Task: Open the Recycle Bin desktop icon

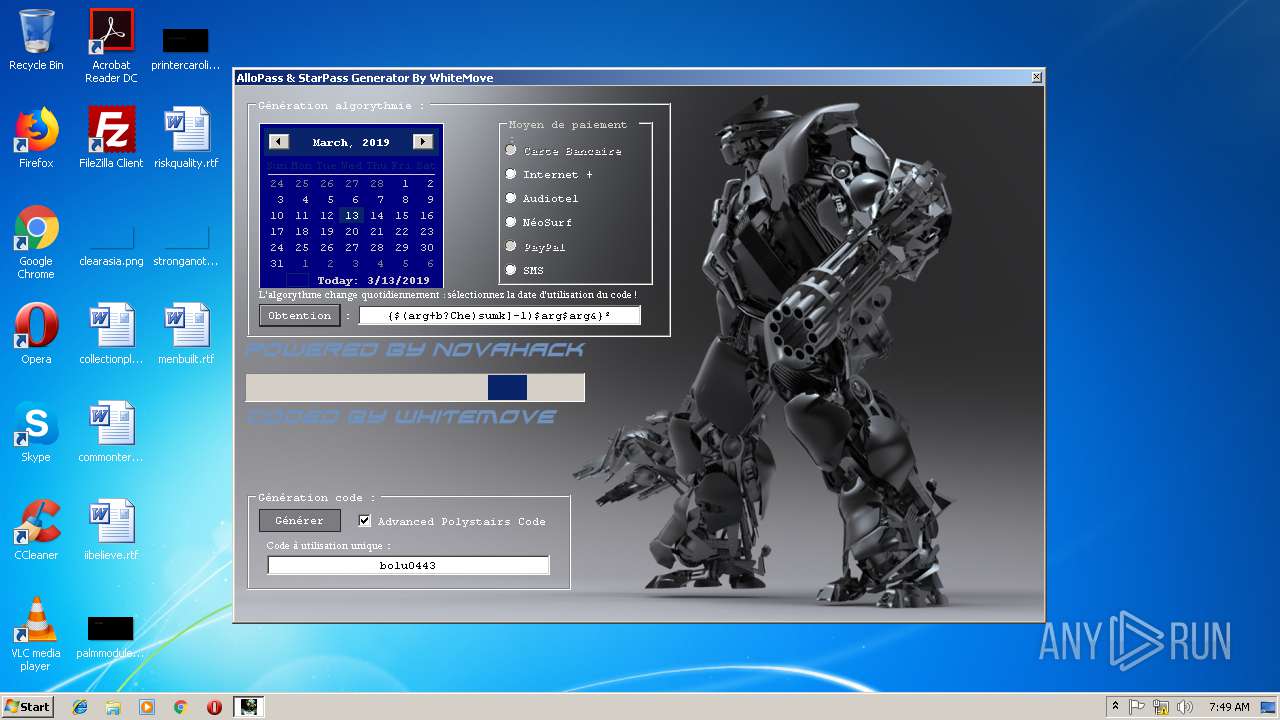Action: click(x=36, y=40)
